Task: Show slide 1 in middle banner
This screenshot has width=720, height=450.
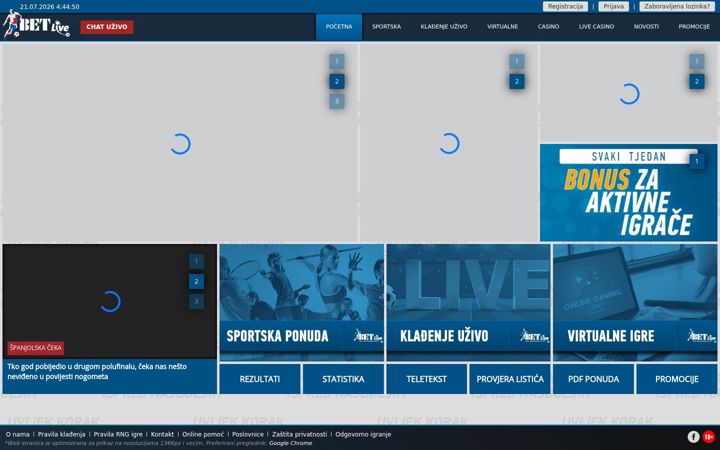Action: (517, 62)
